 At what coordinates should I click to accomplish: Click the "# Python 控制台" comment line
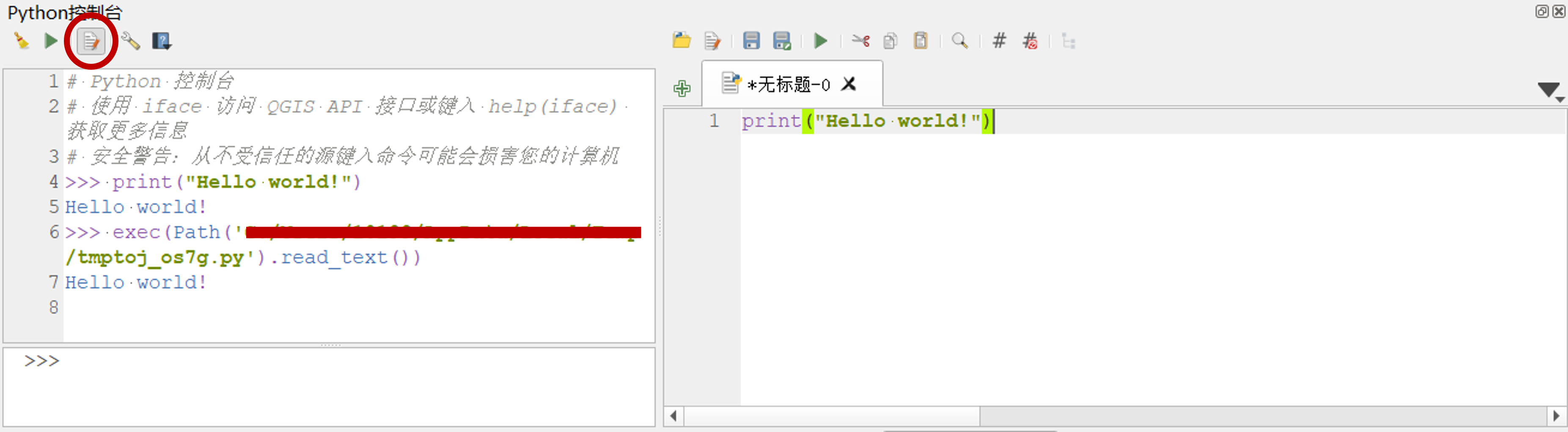[150, 81]
